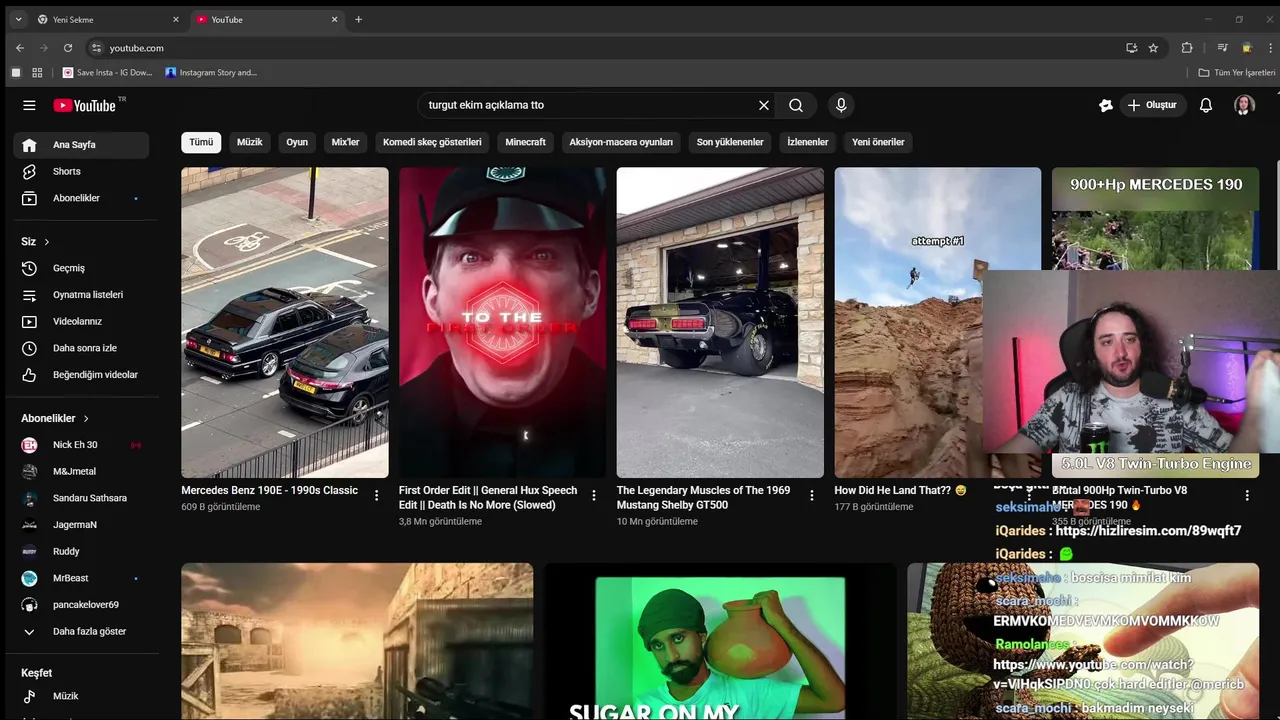Open Save Insta bookmark
1280x720 pixels.
coord(108,72)
